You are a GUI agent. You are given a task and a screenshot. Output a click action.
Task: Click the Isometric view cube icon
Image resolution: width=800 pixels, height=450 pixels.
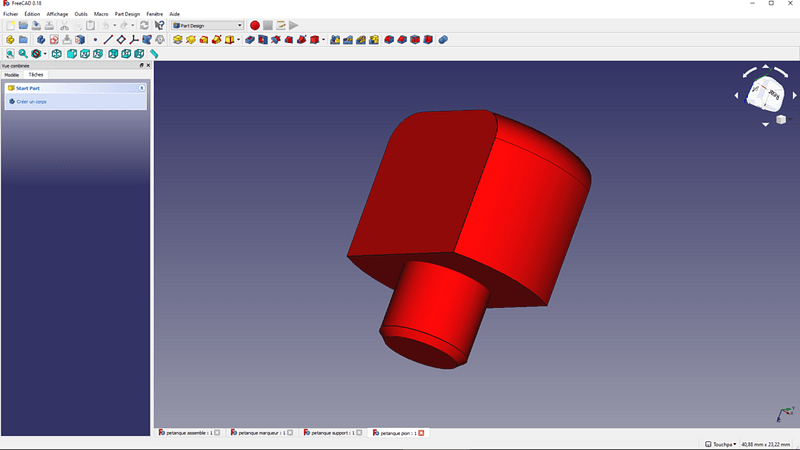(57, 54)
